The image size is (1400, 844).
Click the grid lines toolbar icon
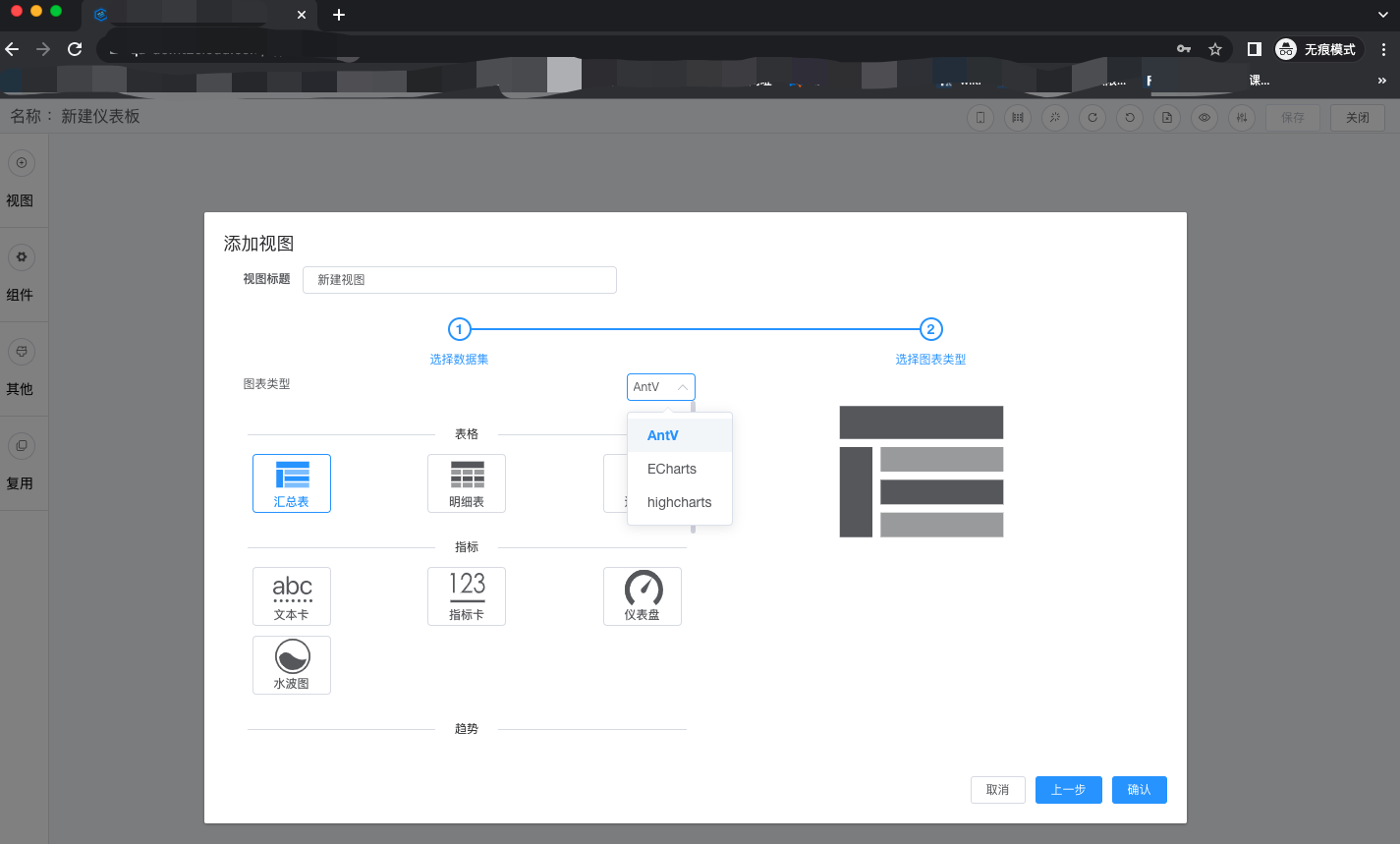pyautogui.click(x=1018, y=118)
